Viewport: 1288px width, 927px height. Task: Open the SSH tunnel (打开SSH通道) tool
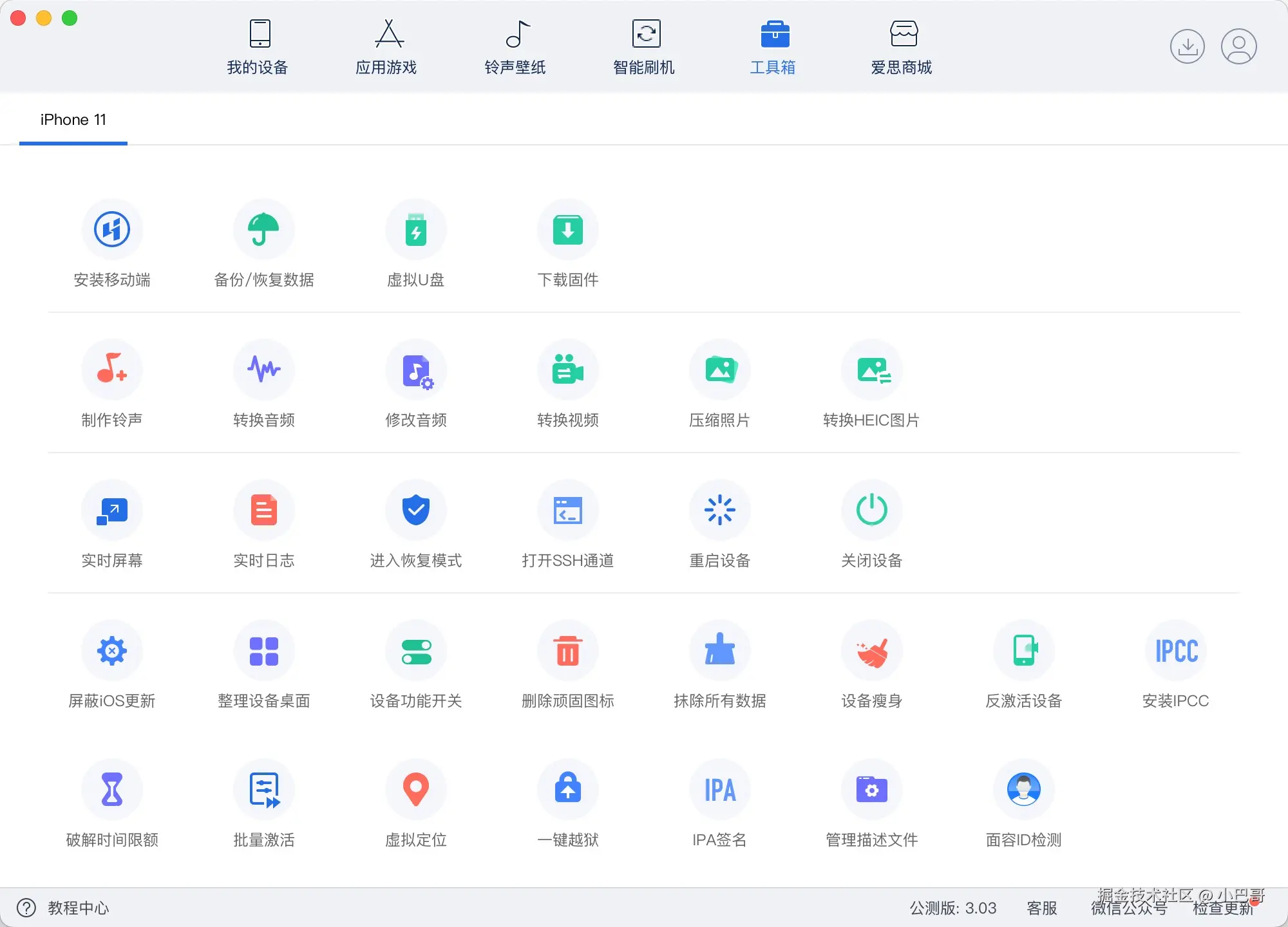click(567, 510)
